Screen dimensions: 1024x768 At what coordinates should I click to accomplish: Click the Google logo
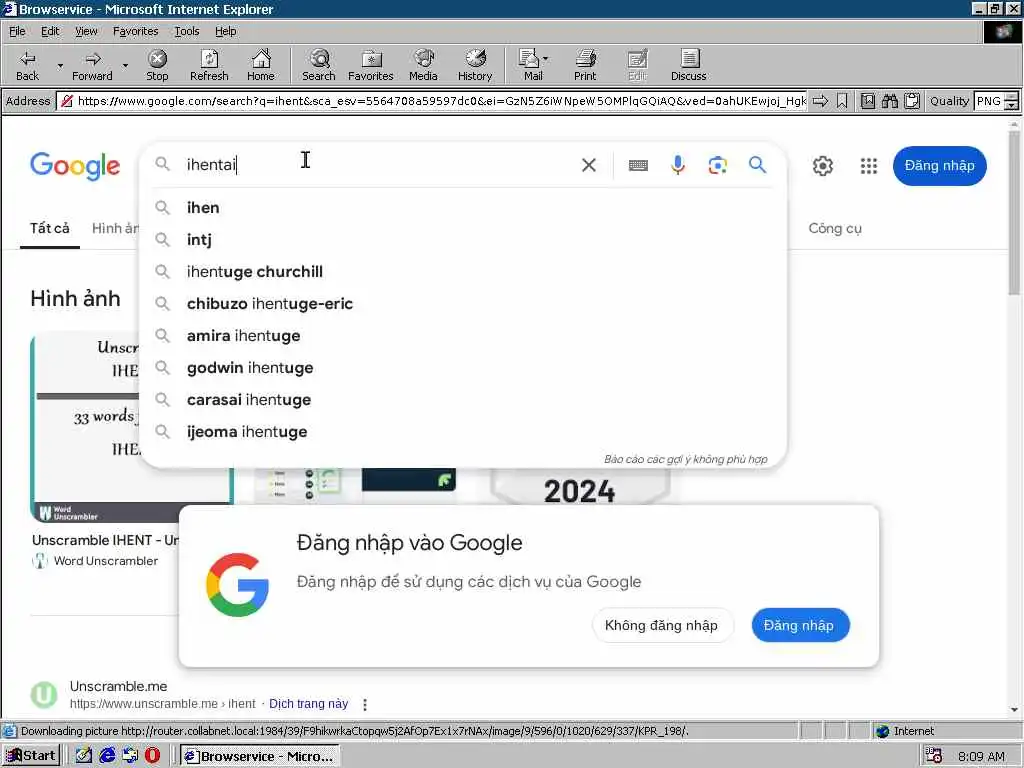(74, 166)
